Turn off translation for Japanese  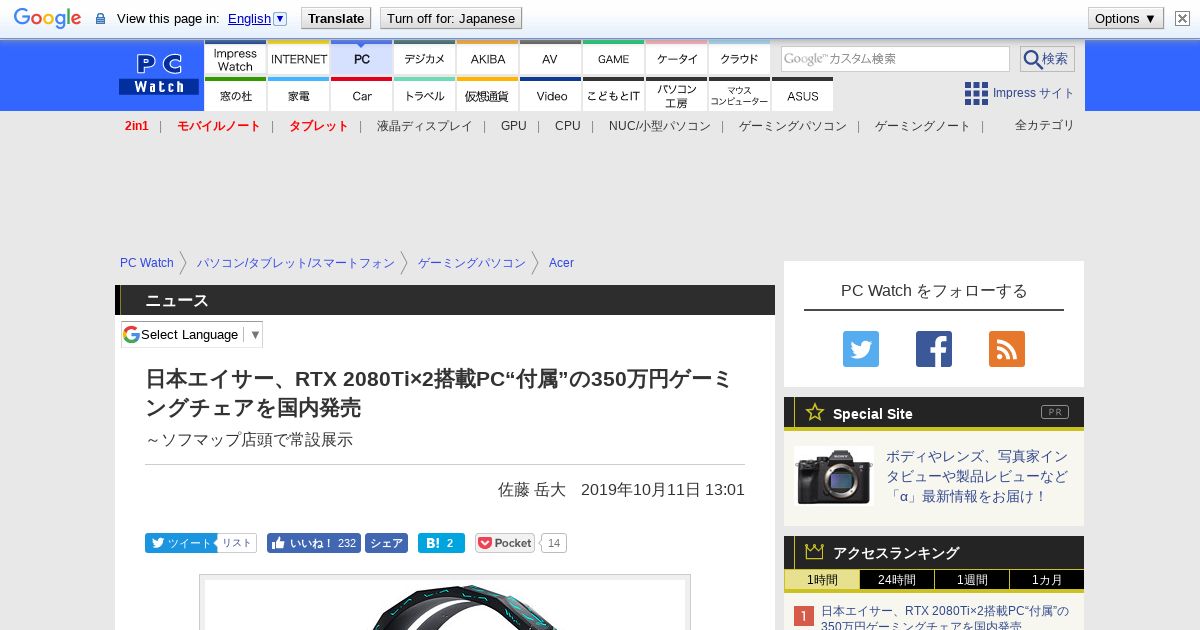(451, 18)
